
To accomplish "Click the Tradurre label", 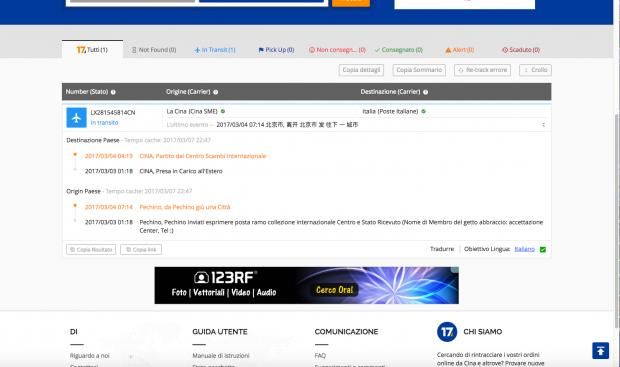I will (x=442, y=249).
